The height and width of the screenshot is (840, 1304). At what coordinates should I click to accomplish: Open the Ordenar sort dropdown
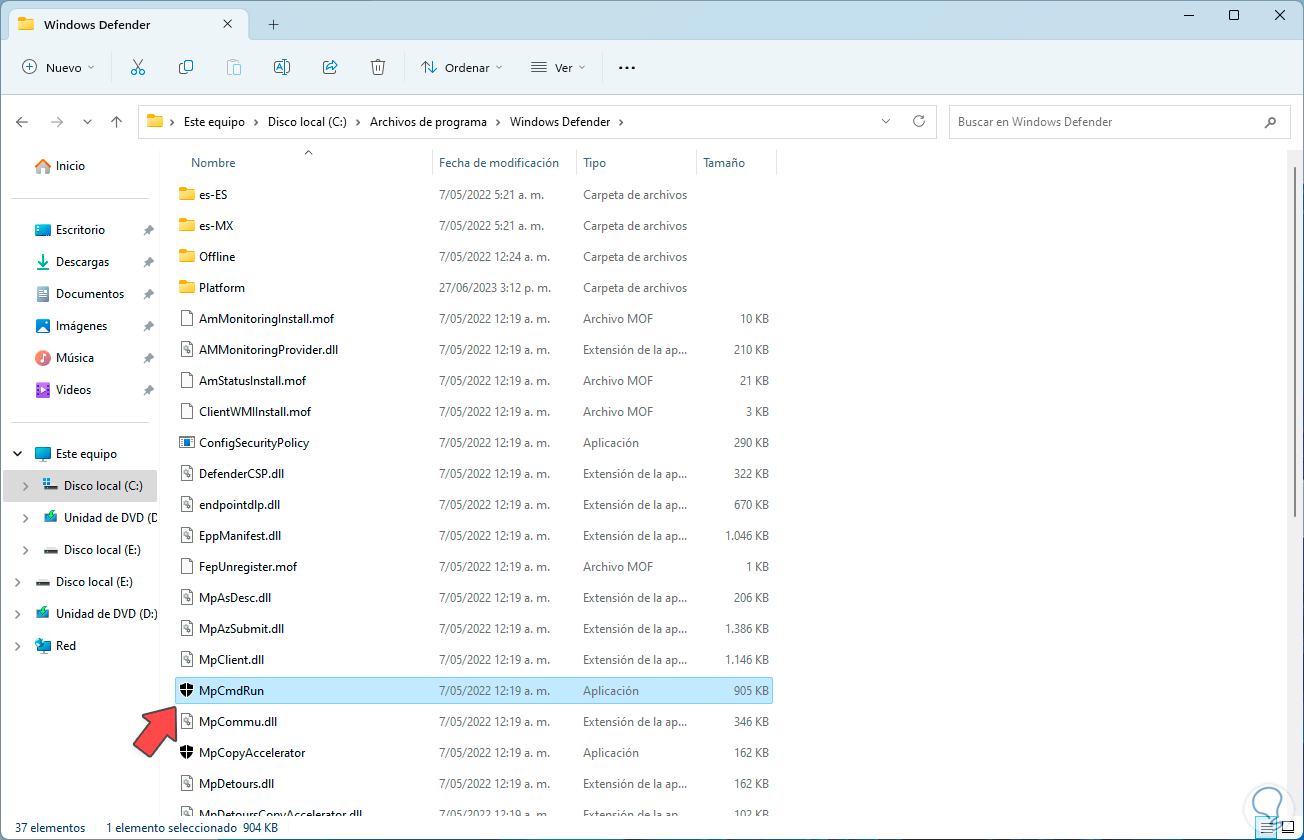click(x=461, y=67)
